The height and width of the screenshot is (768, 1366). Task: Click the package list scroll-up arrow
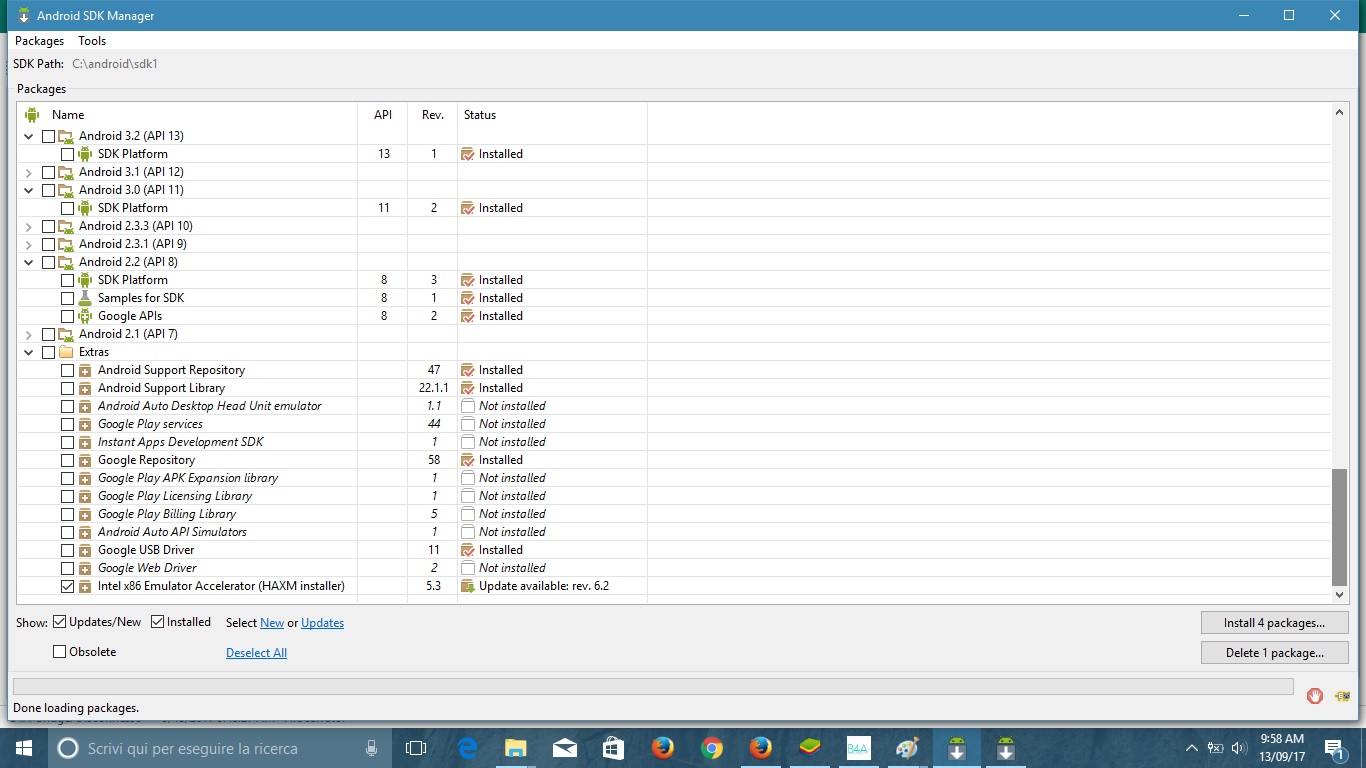[x=1340, y=113]
